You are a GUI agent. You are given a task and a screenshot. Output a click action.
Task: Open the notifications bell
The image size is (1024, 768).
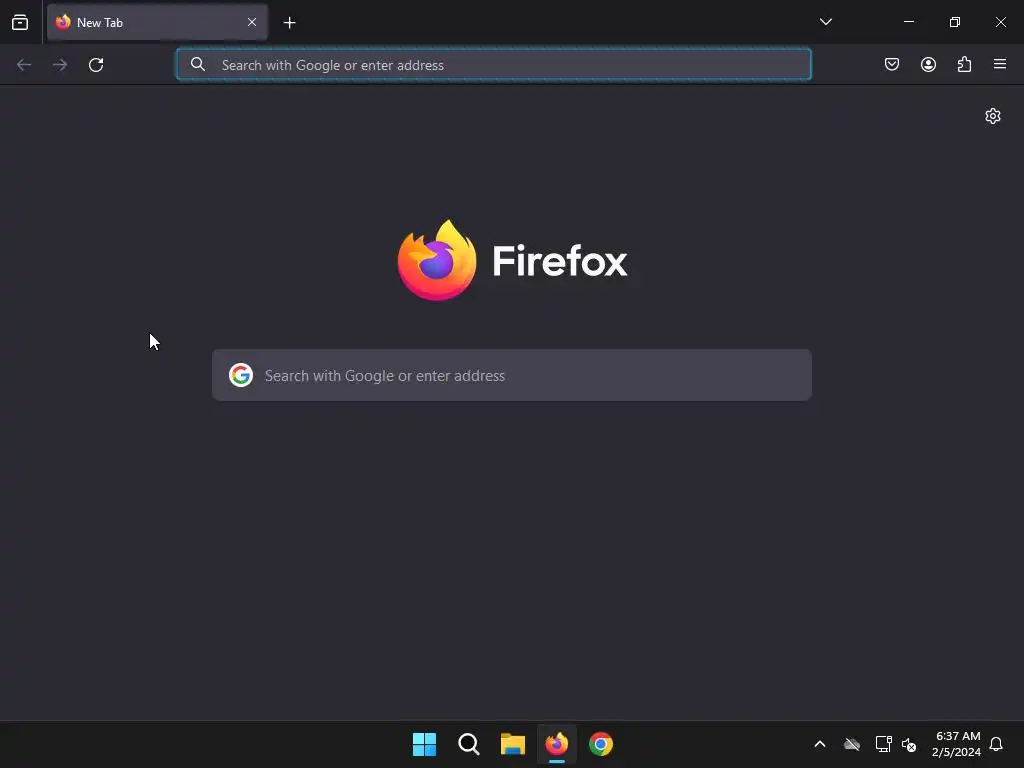tap(996, 744)
